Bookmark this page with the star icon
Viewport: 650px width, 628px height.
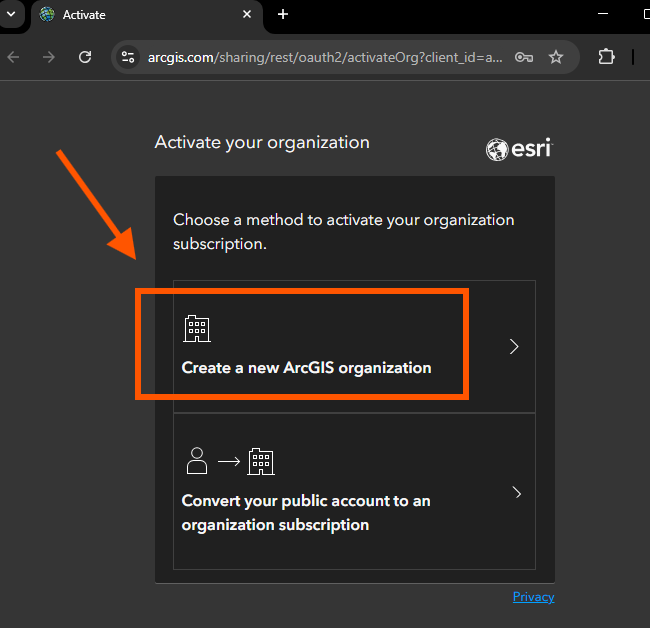click(x=556, y=57)
